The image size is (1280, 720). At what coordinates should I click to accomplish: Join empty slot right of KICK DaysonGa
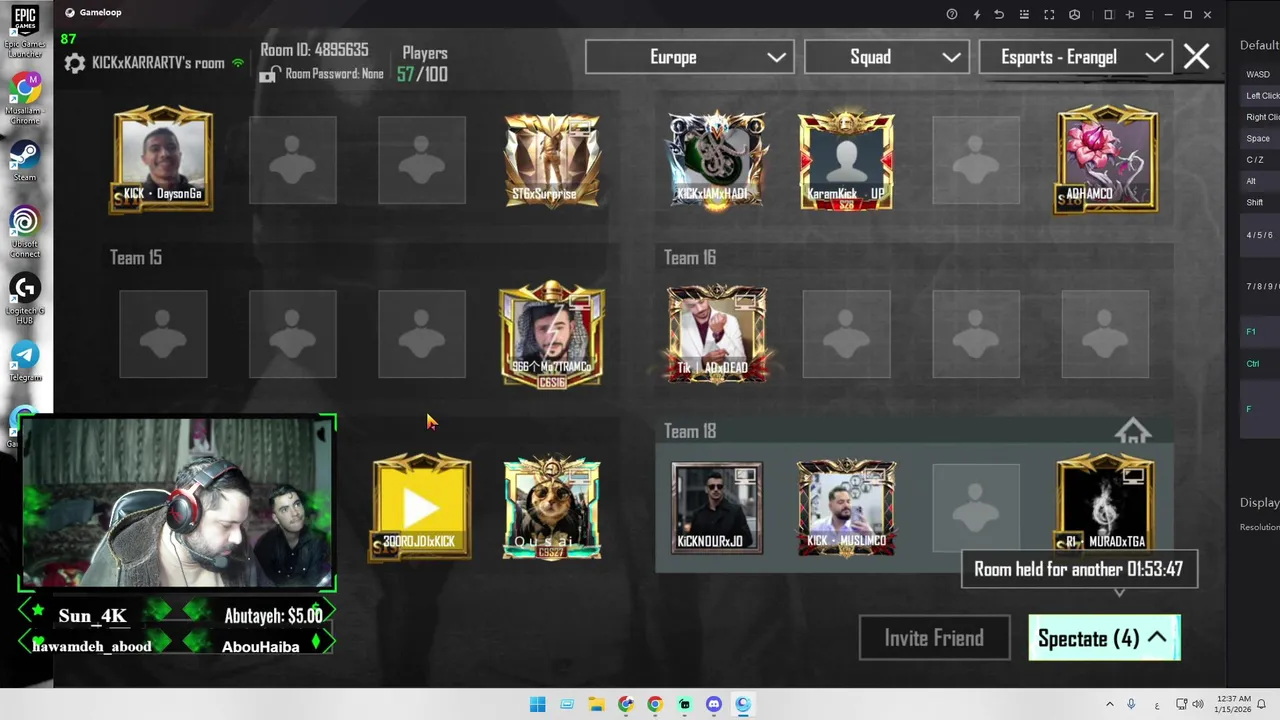[292, 160]
